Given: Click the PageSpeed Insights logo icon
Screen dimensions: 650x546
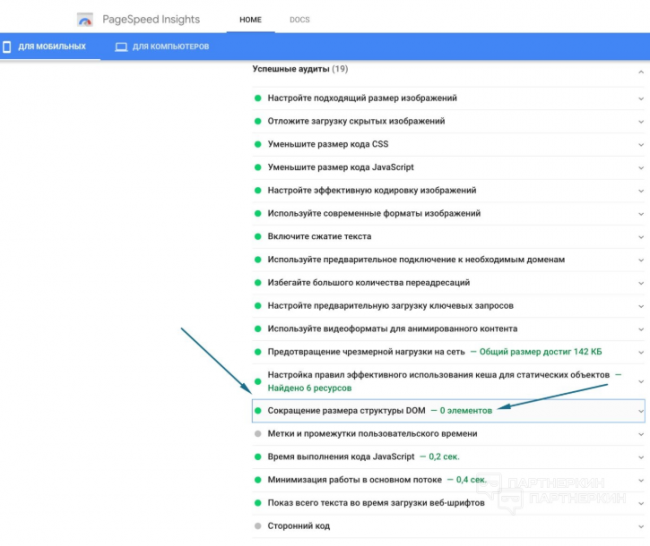Looking at the screenshot, I should (x=85, y=20).
